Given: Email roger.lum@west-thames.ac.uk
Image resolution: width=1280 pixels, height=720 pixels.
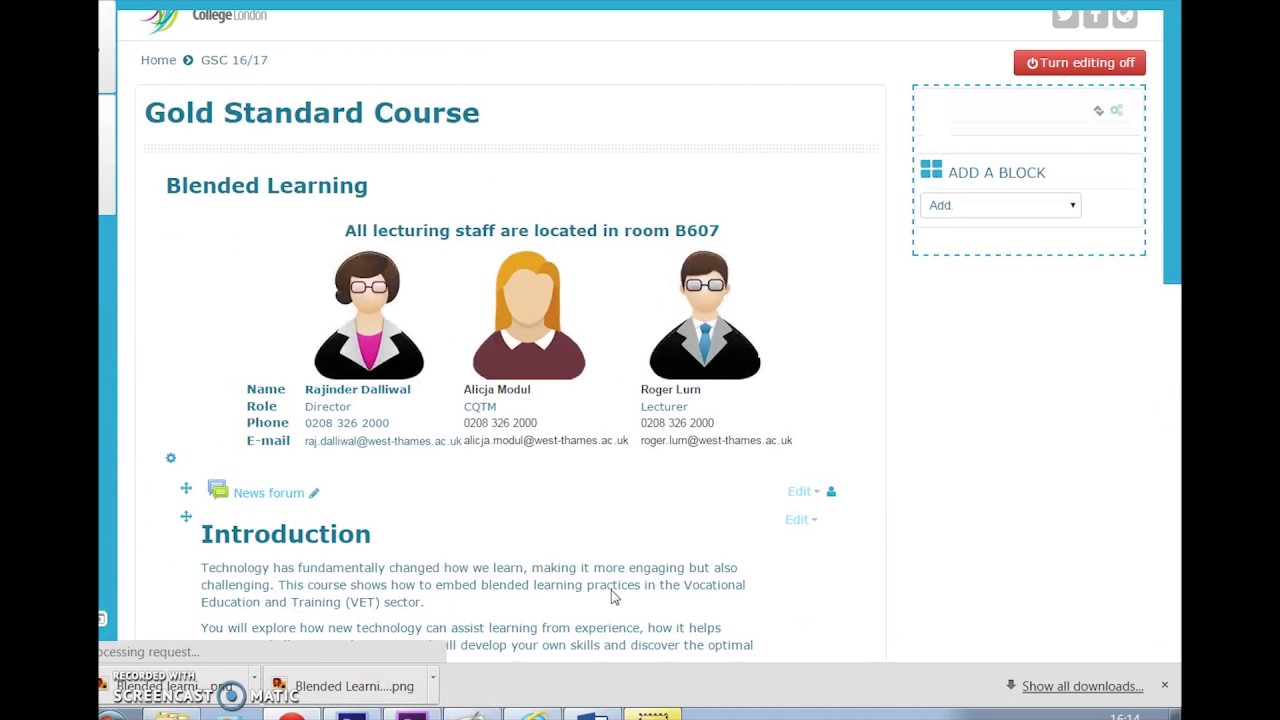Looking at the screenshot, I should [716, 440].
